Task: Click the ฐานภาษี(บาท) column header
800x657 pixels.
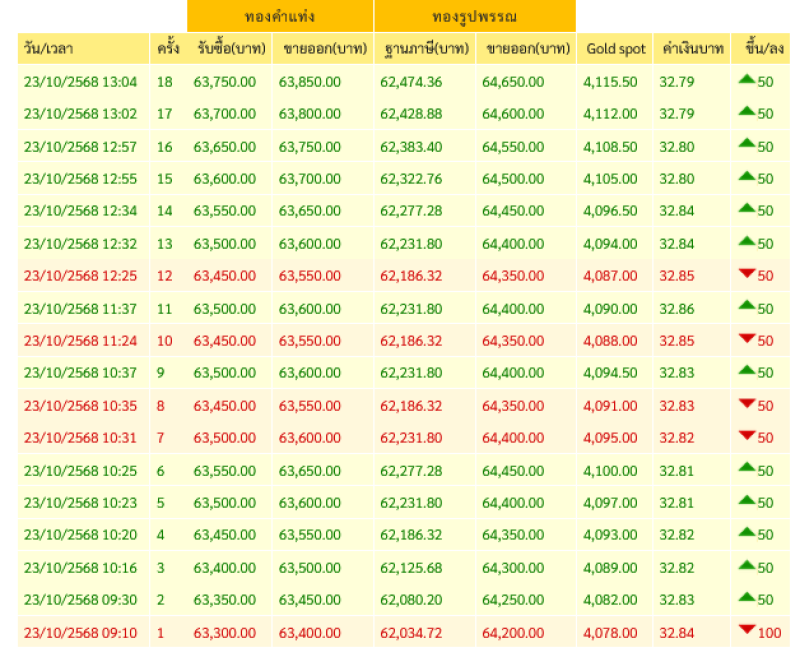Action: click(x=425, y=49)
